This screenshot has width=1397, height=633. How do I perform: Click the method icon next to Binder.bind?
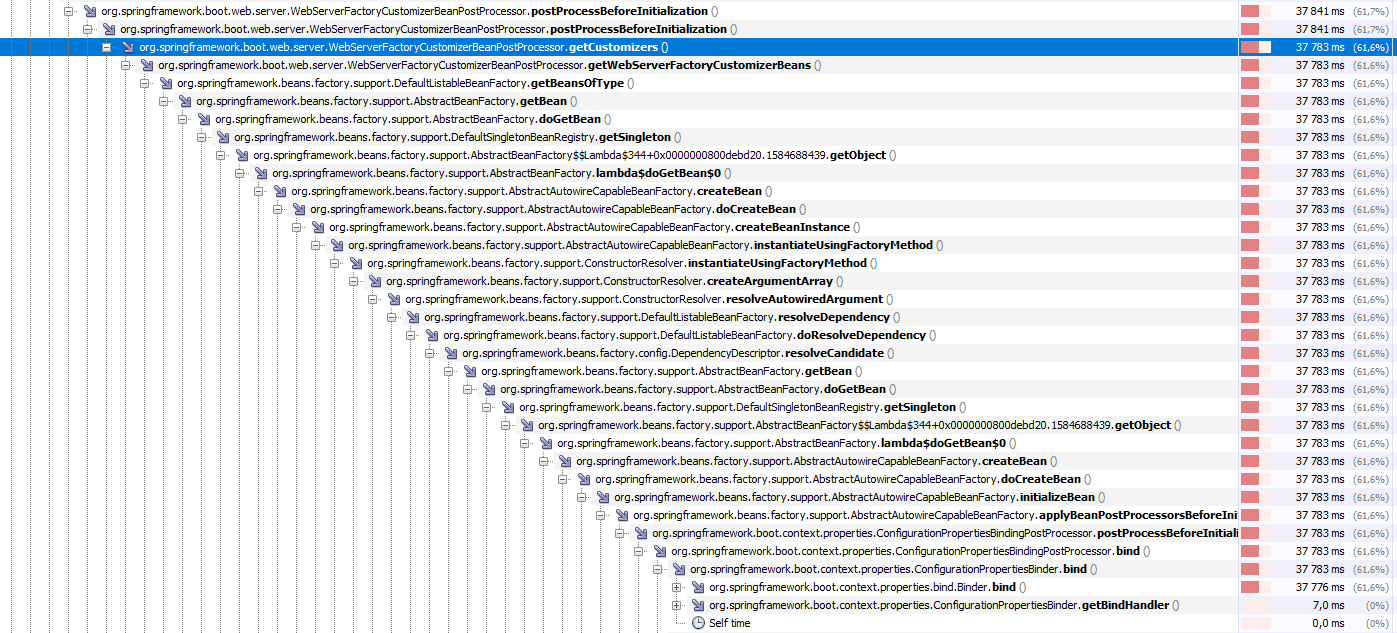700,587
